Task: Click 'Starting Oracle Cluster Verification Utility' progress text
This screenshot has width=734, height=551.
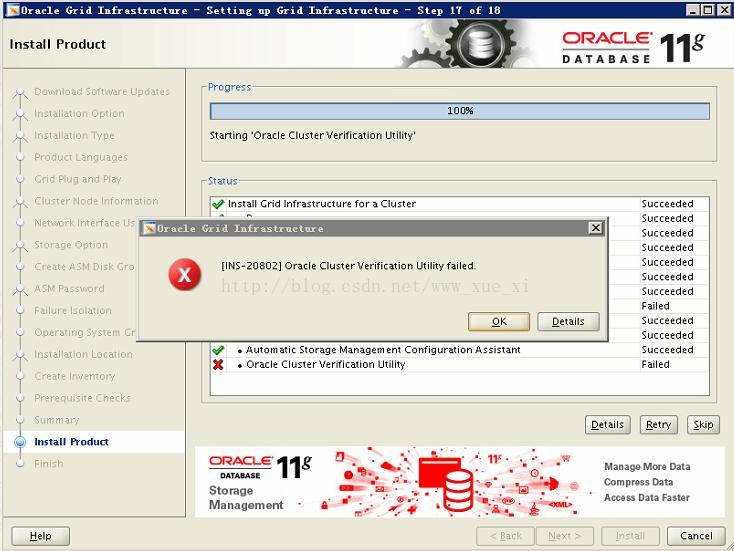Action: tap(312, 135)
